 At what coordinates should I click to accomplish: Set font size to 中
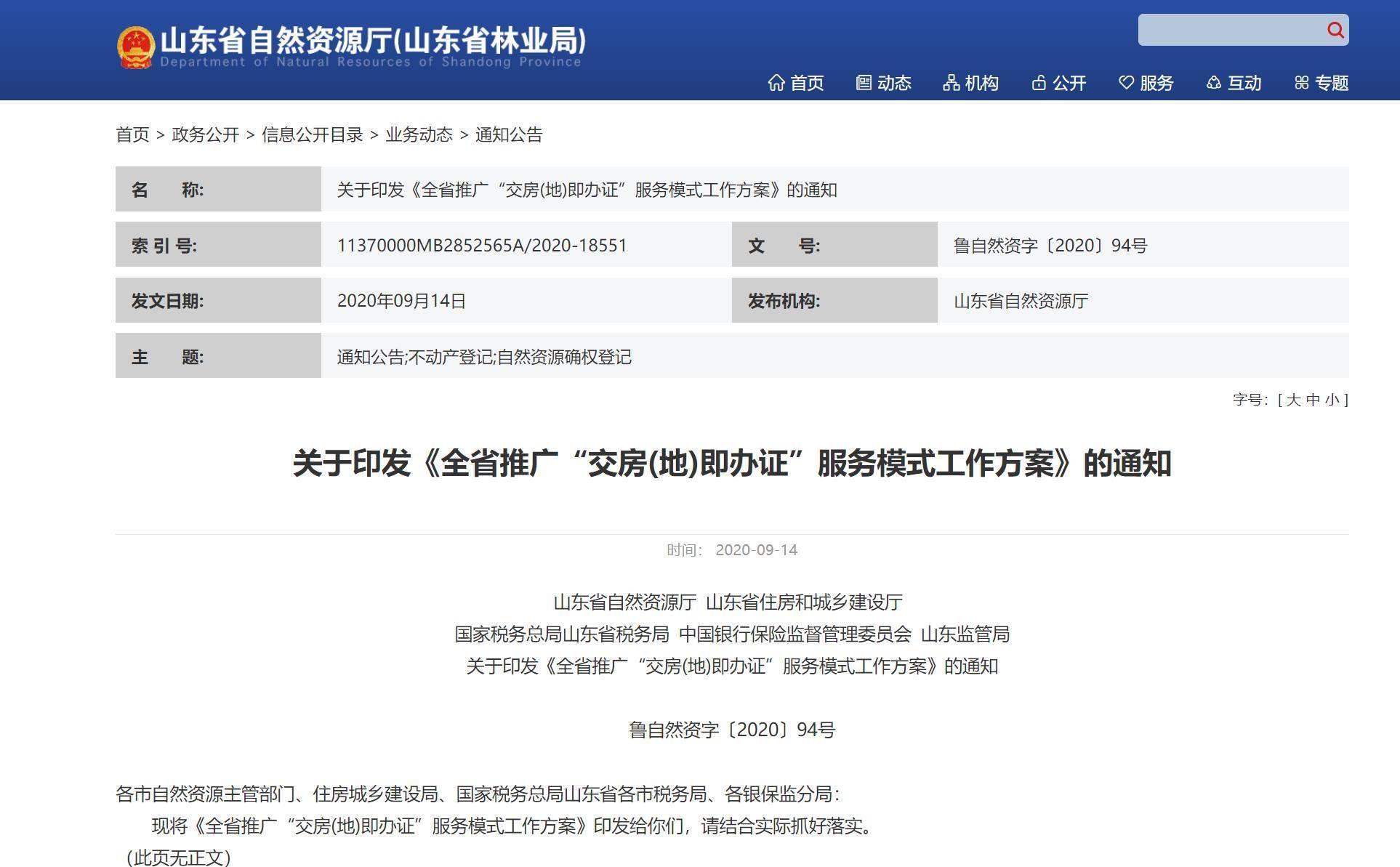[x=1313, y=400]
